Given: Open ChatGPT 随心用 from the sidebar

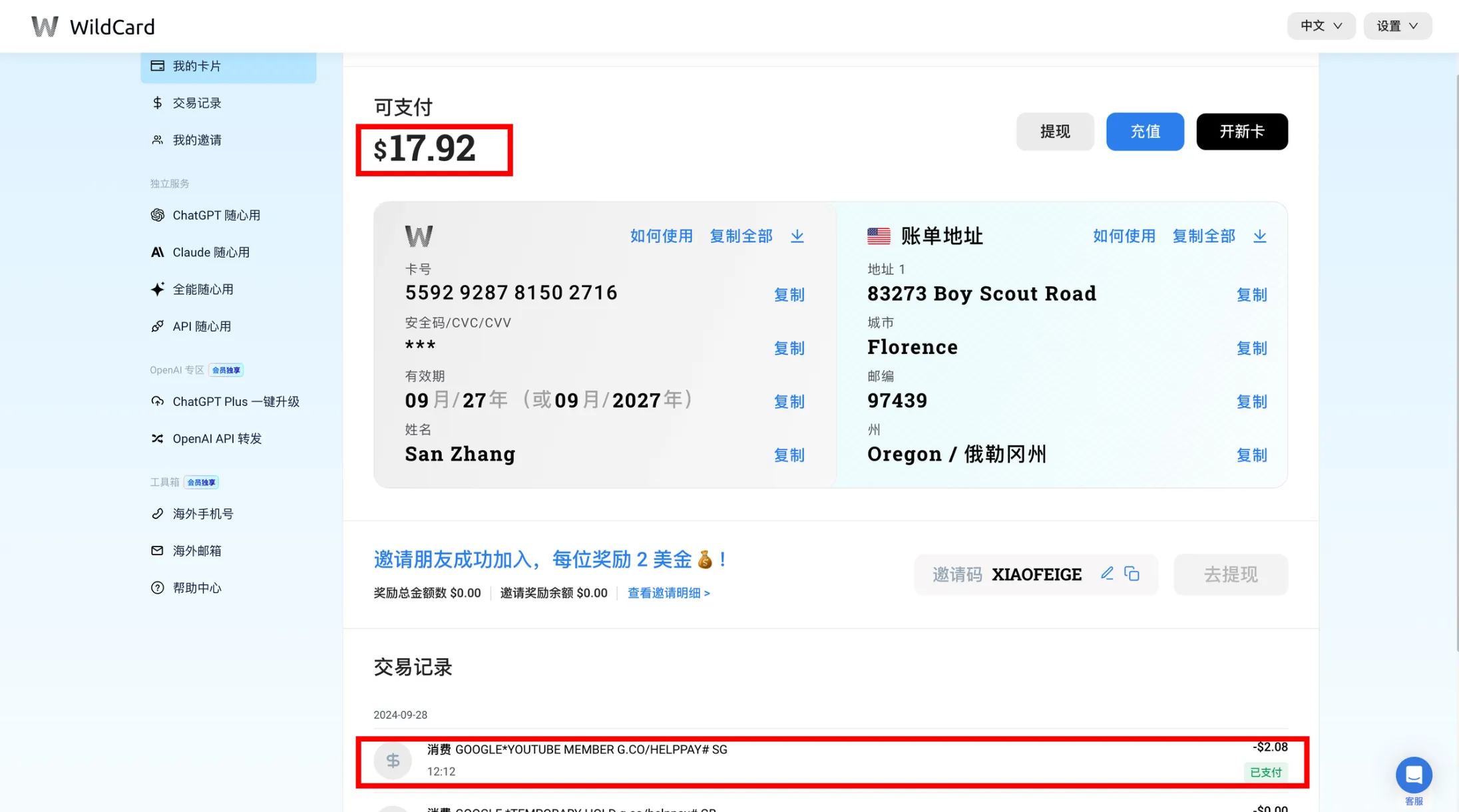Looking at the screenshot, I should tap(216, 215).
